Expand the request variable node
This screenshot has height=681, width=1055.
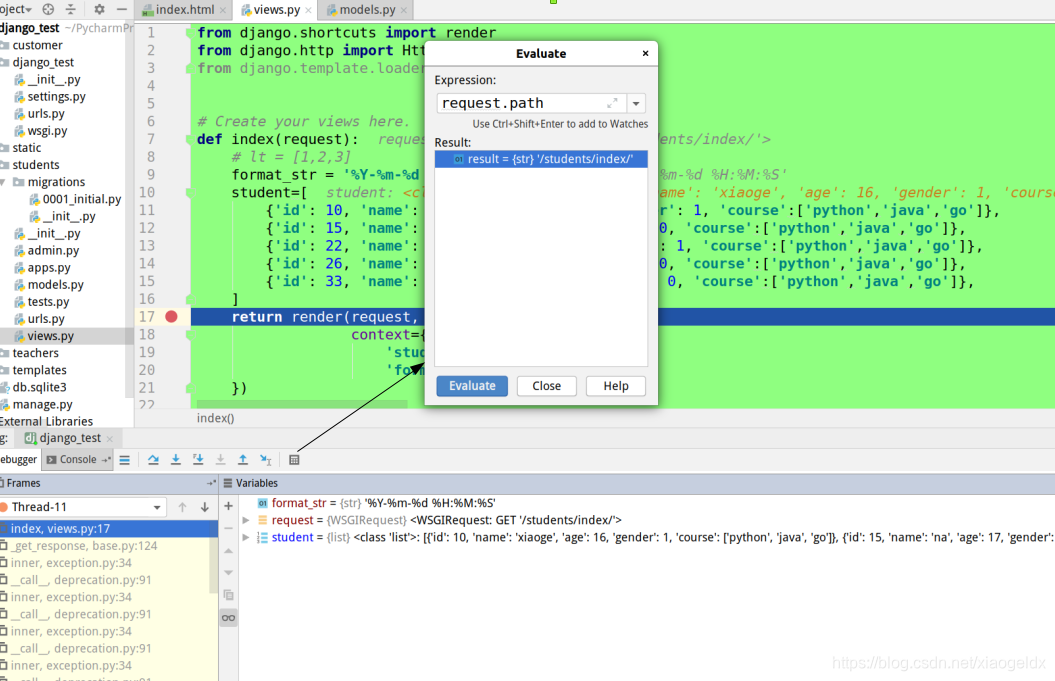pos(246,520)
